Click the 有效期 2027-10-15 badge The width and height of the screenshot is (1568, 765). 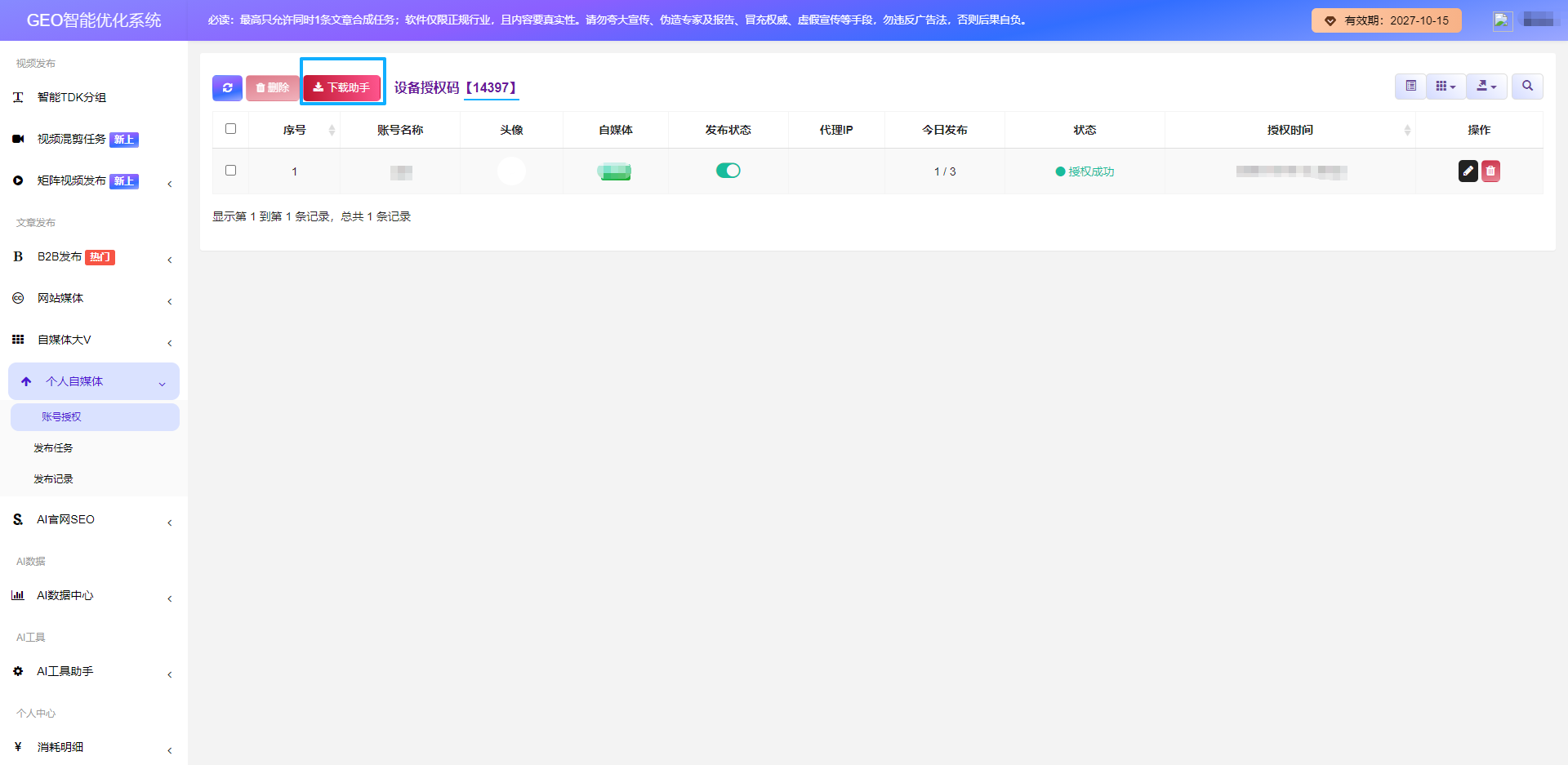[1387, 20]
